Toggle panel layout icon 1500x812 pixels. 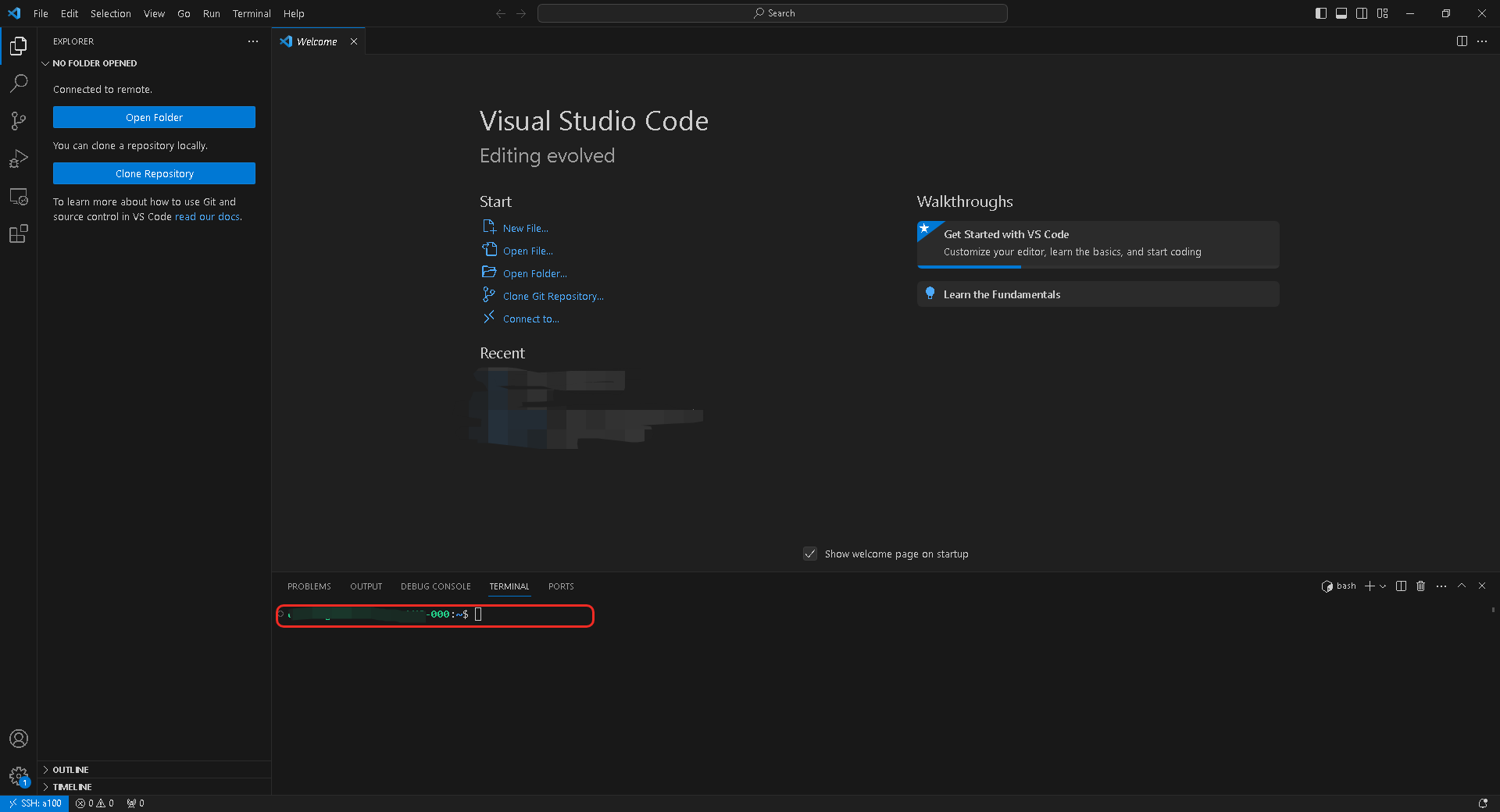(x=1341, y=13)
